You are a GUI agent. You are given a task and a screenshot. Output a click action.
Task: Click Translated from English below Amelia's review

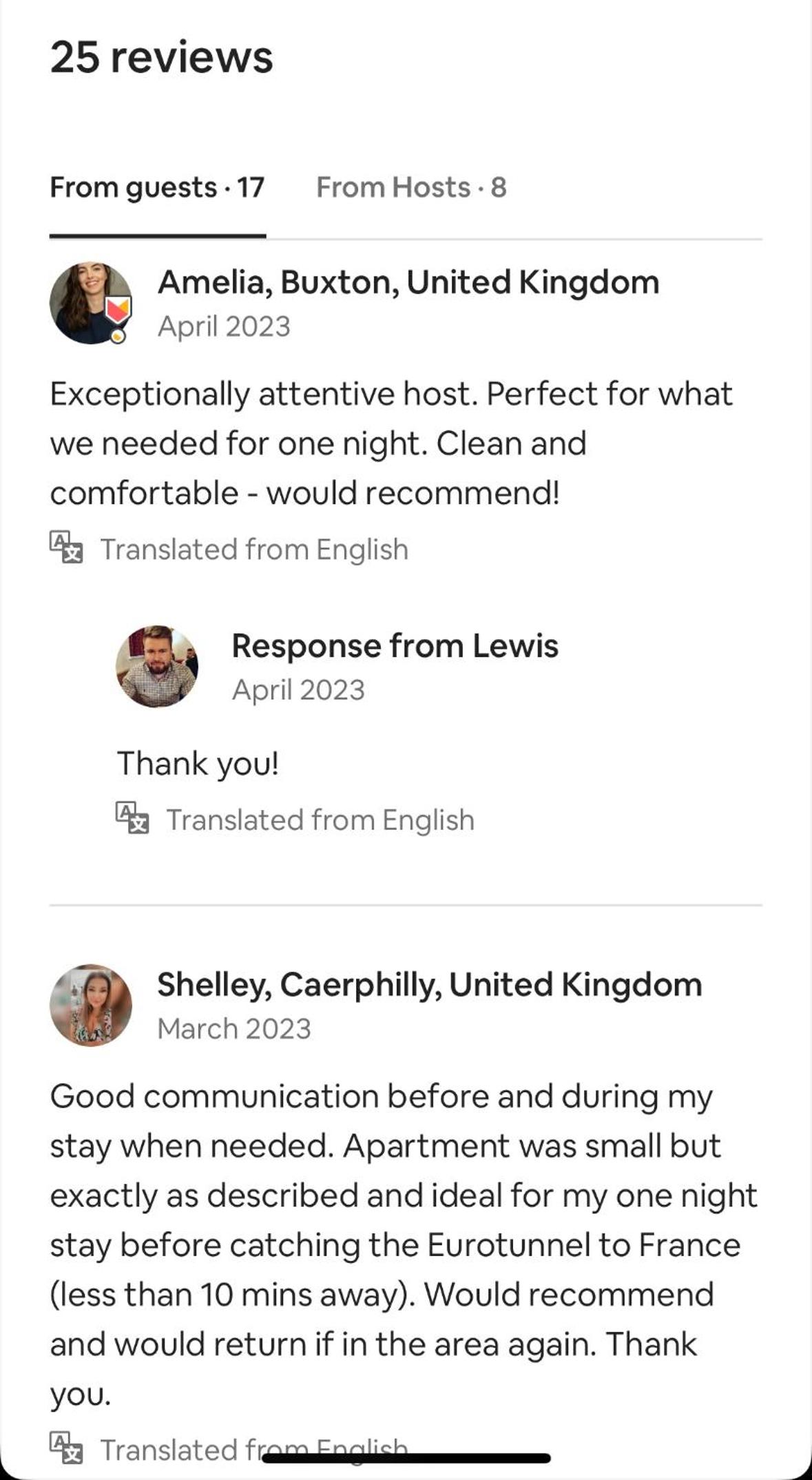254,550
